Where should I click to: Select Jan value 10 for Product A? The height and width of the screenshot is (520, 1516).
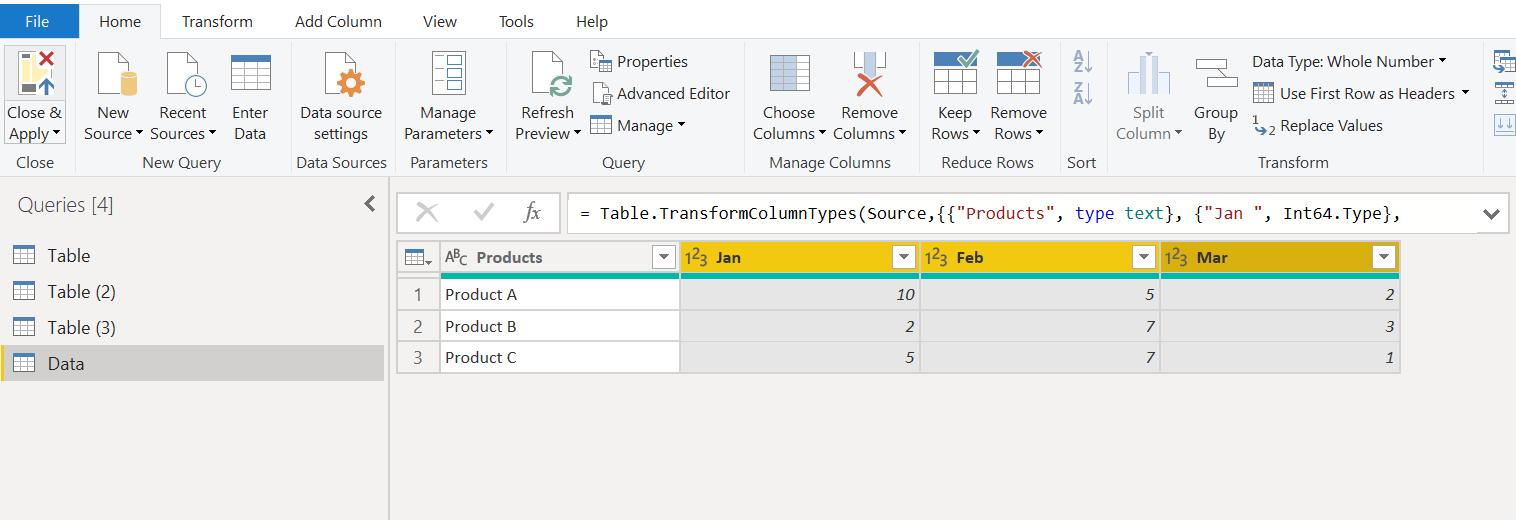pyautogui.click(x=800, y=295)
